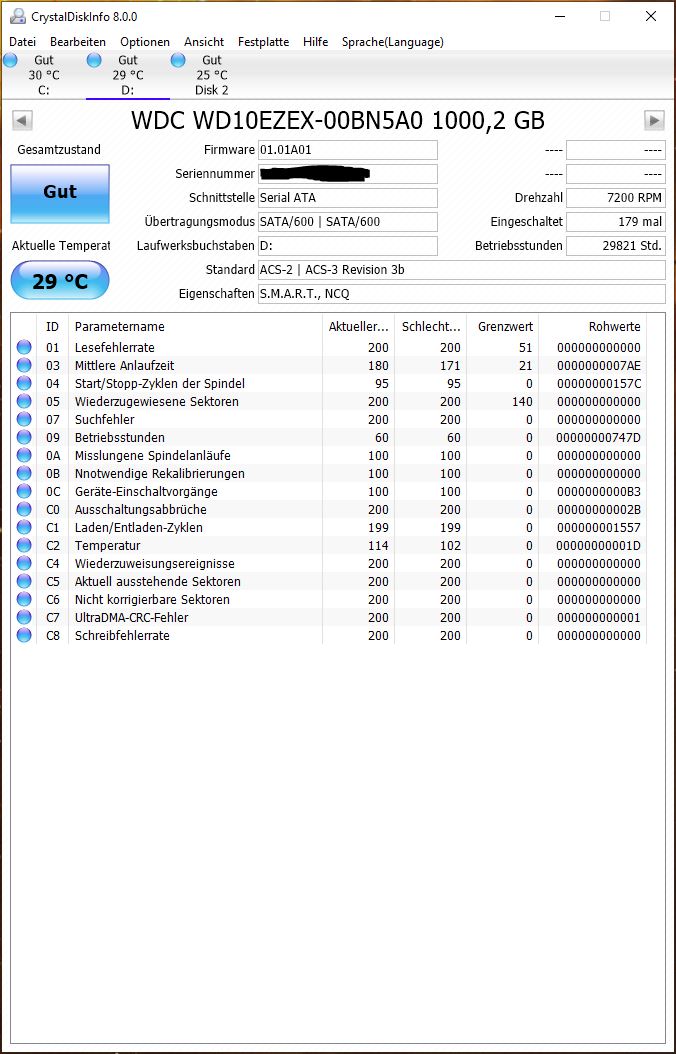This screenshot has width=676, height=1054.
Task: Open the Optionen menu
Action: pos(145,42)
